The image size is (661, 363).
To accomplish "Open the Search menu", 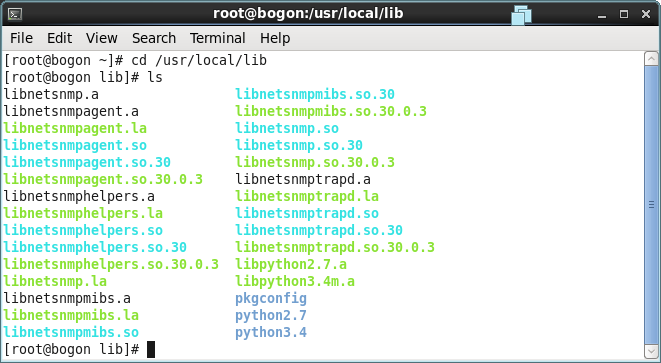I will click(154, 38).
